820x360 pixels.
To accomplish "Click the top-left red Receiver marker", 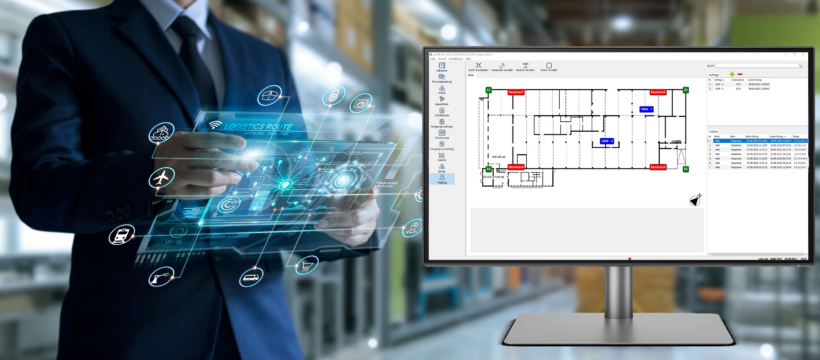I will point(516,92).
